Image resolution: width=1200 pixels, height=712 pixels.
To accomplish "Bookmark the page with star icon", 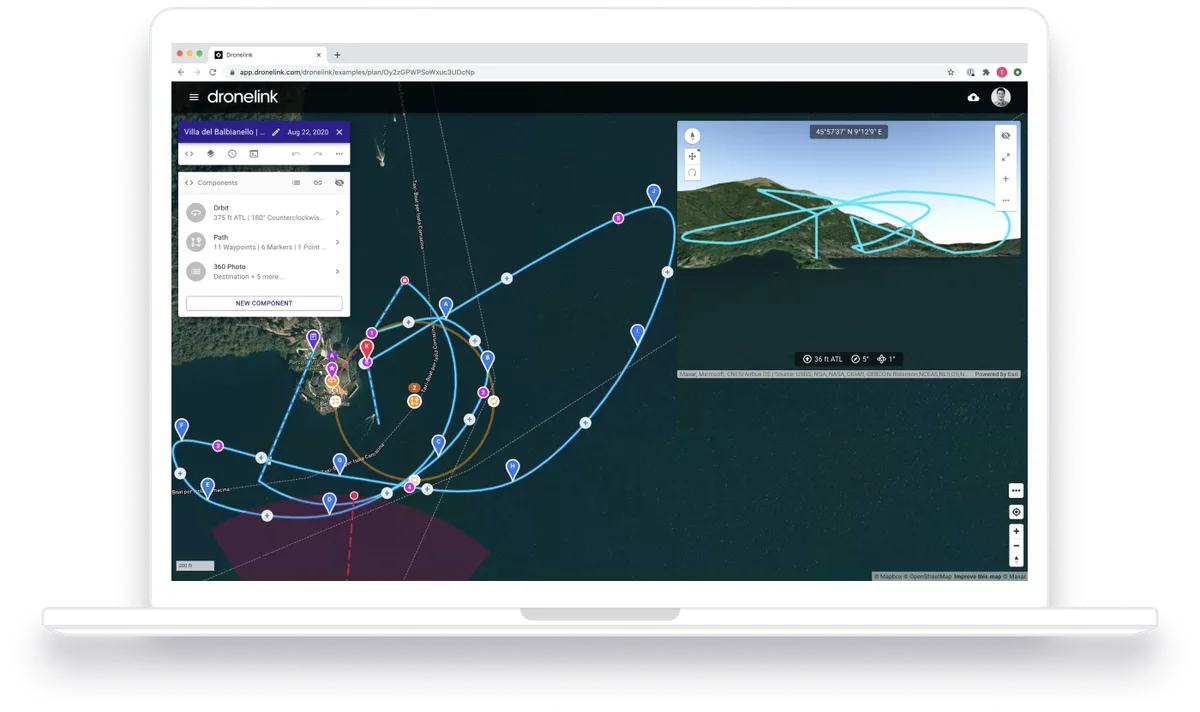I will coord(951,73).
